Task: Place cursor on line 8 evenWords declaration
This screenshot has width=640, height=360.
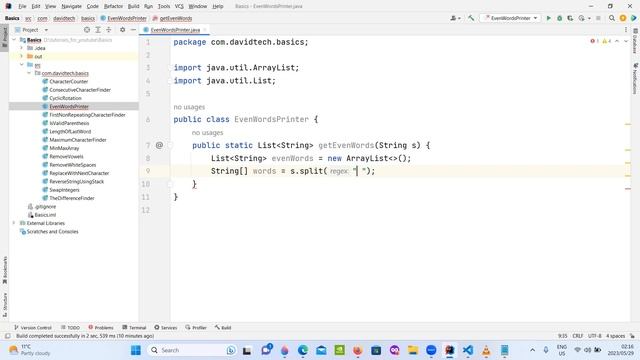Action: (292, 158)
